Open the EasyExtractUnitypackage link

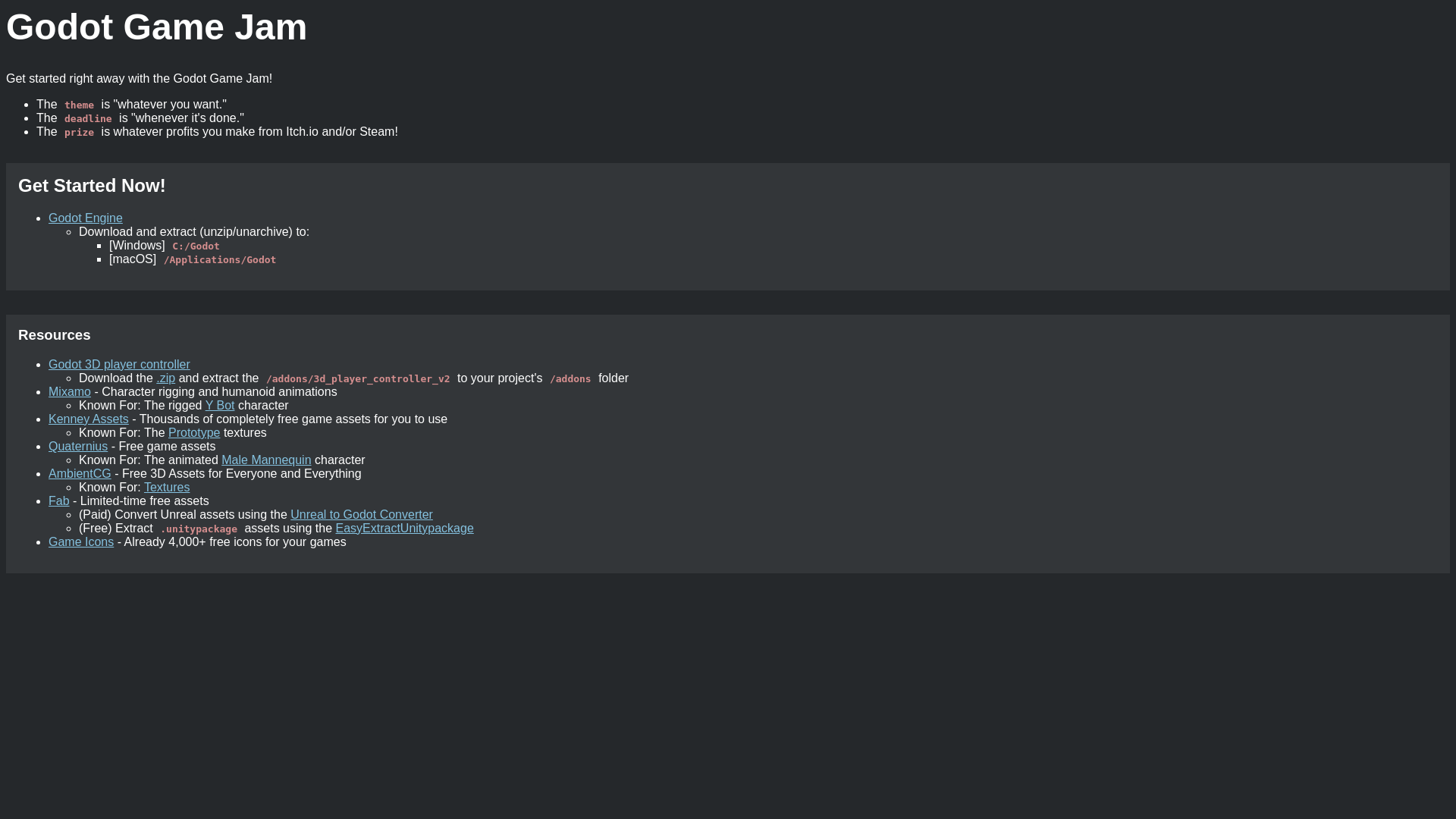pyautogui.click(x=404, y=529)
